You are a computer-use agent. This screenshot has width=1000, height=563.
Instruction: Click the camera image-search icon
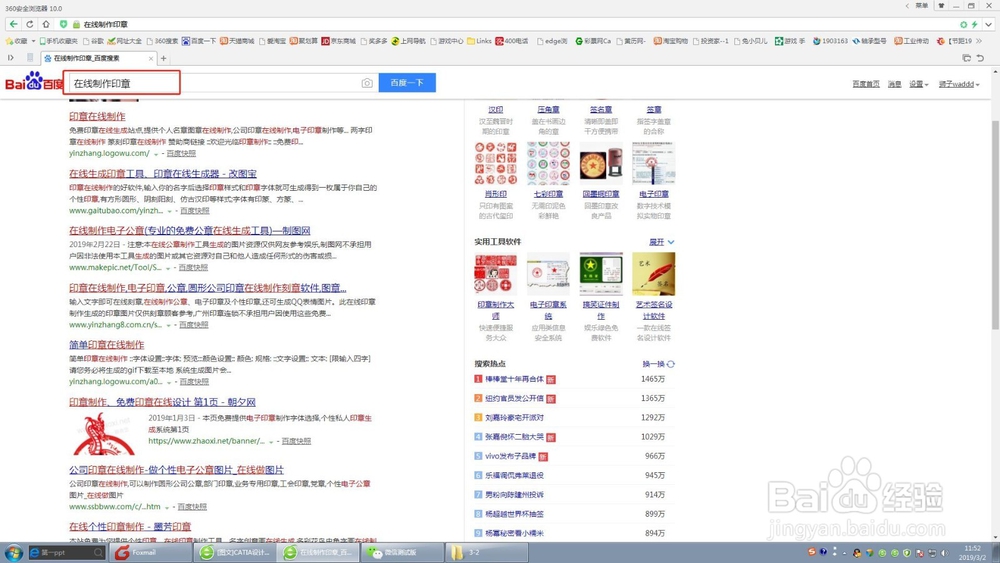[x=367, y=83]
